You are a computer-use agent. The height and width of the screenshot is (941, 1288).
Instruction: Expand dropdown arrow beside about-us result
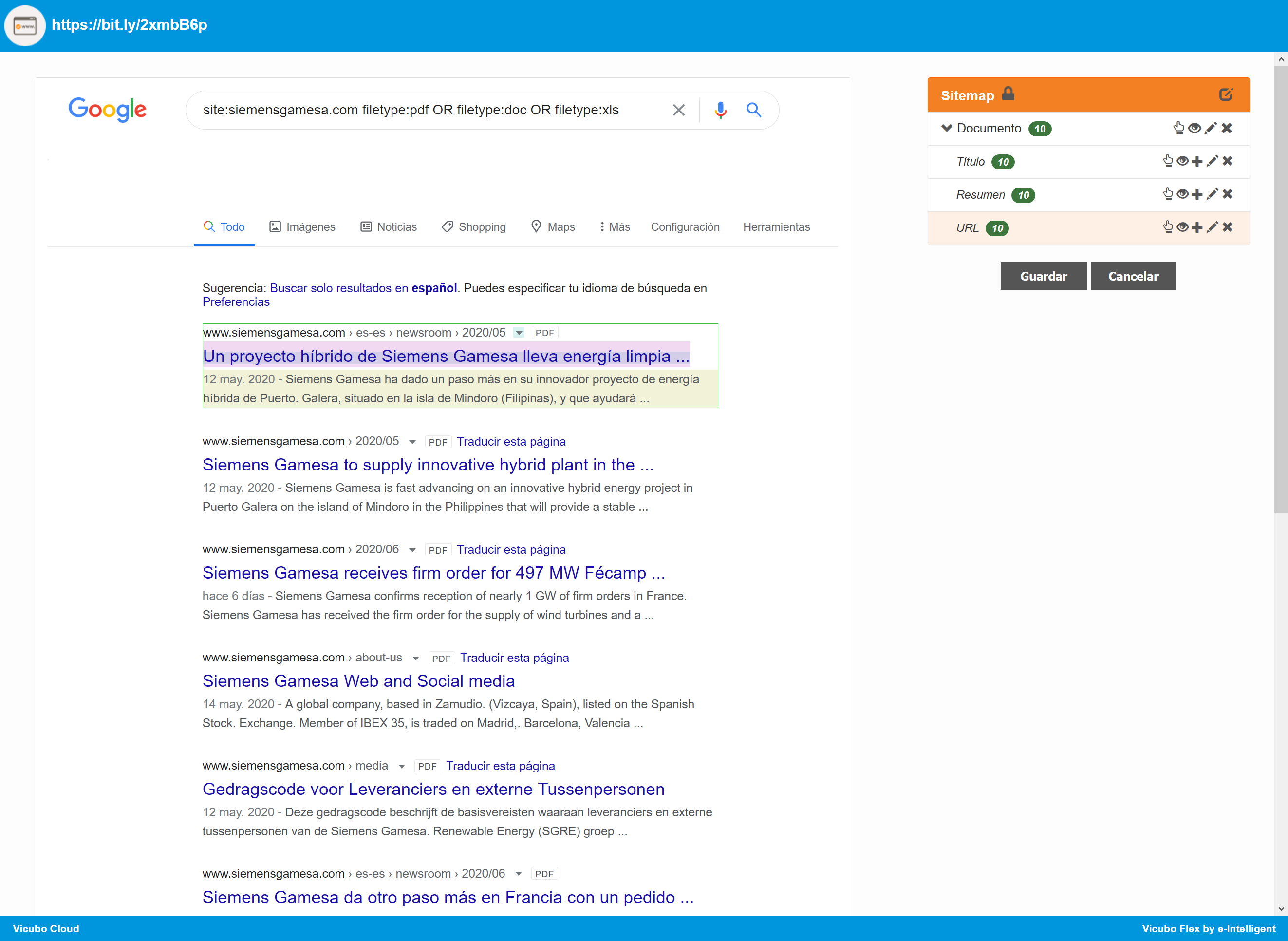(416, 659)
